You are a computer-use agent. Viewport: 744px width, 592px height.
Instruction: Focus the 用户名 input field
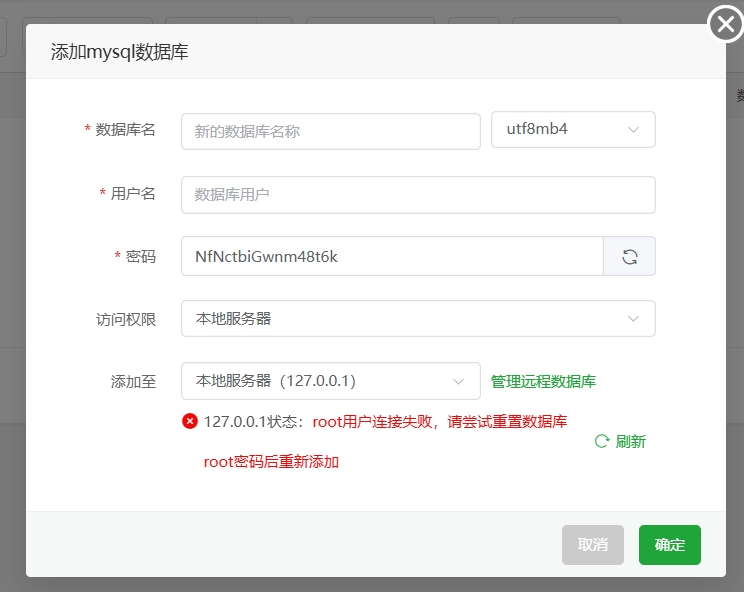click(418, 195)
